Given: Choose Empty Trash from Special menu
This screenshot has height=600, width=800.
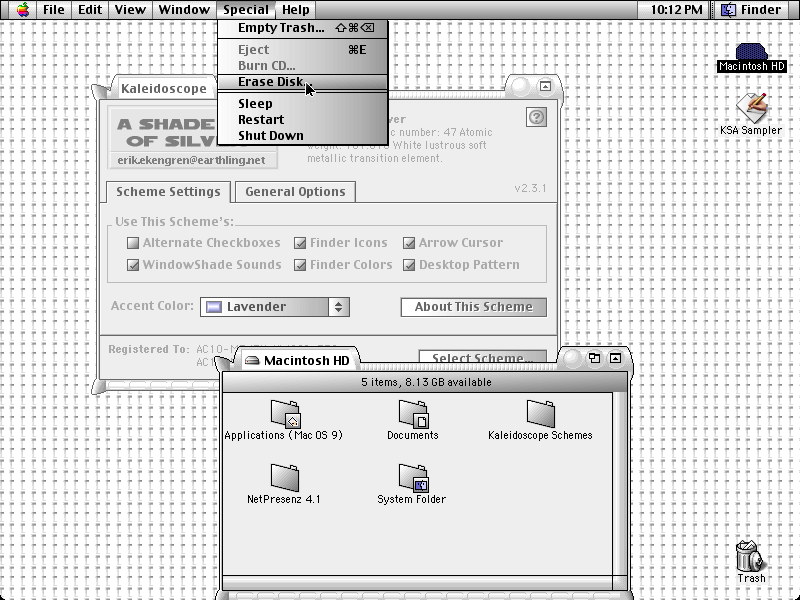Looking at the screenshot, I should [x=303, y=28].
